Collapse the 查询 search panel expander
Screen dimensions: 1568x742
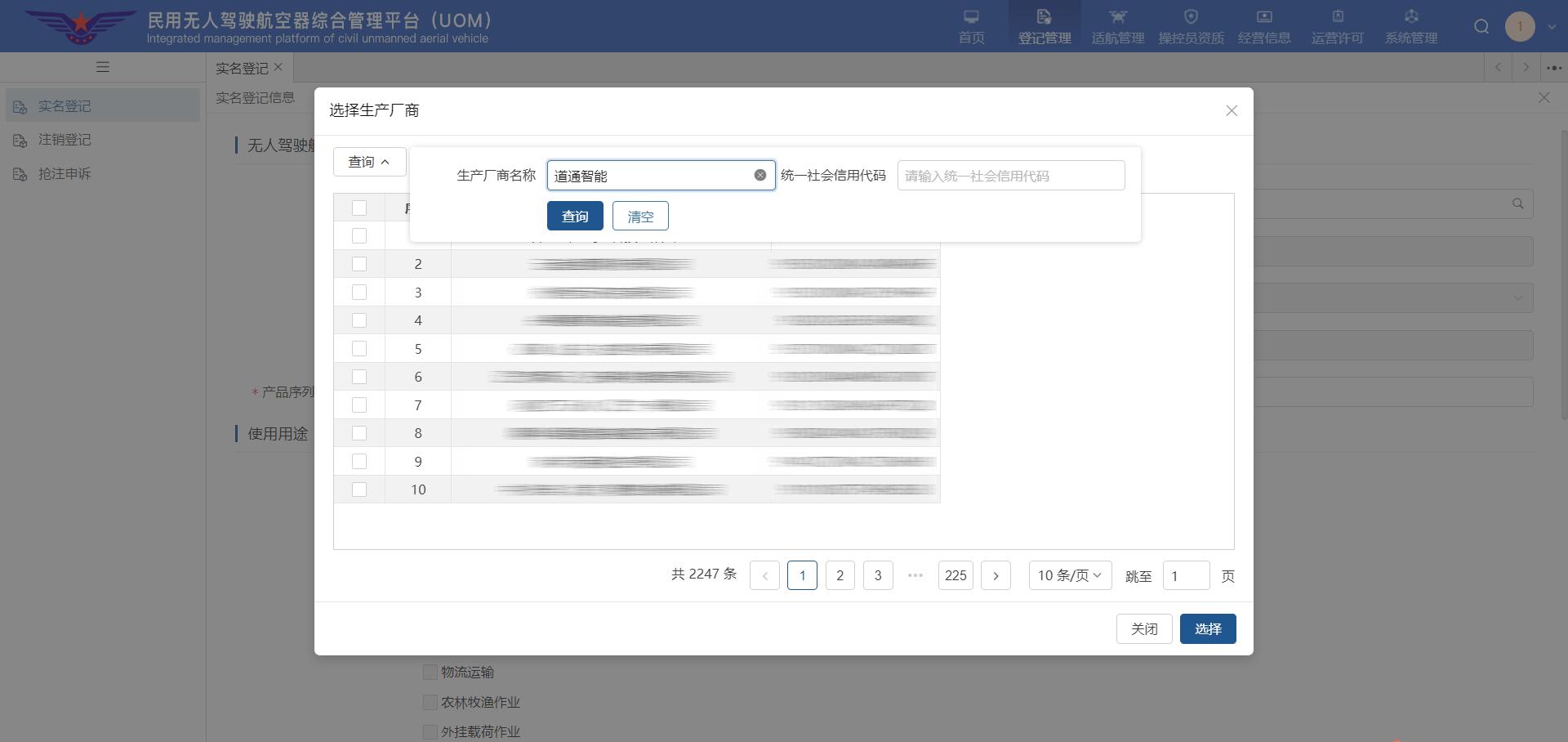(369, 162)
